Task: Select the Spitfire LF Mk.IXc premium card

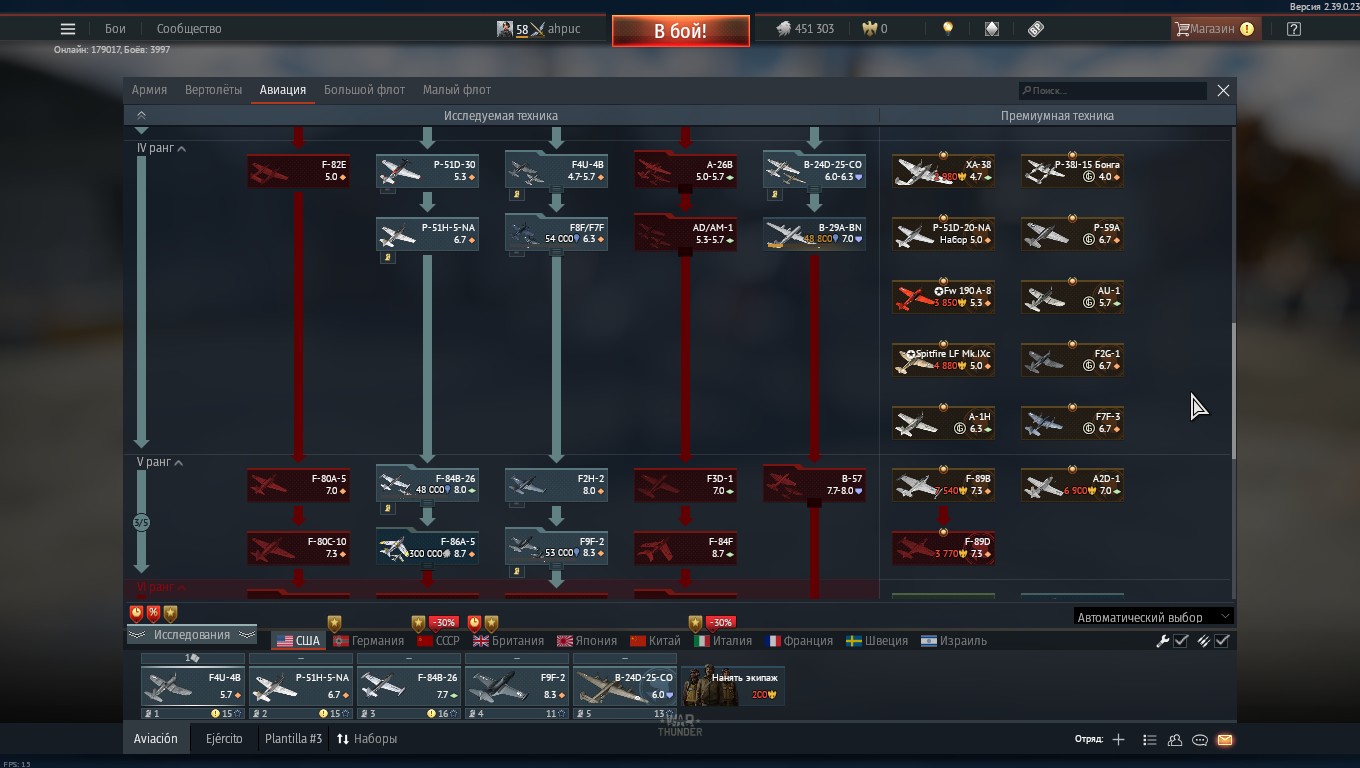Action: click(943, 360)
